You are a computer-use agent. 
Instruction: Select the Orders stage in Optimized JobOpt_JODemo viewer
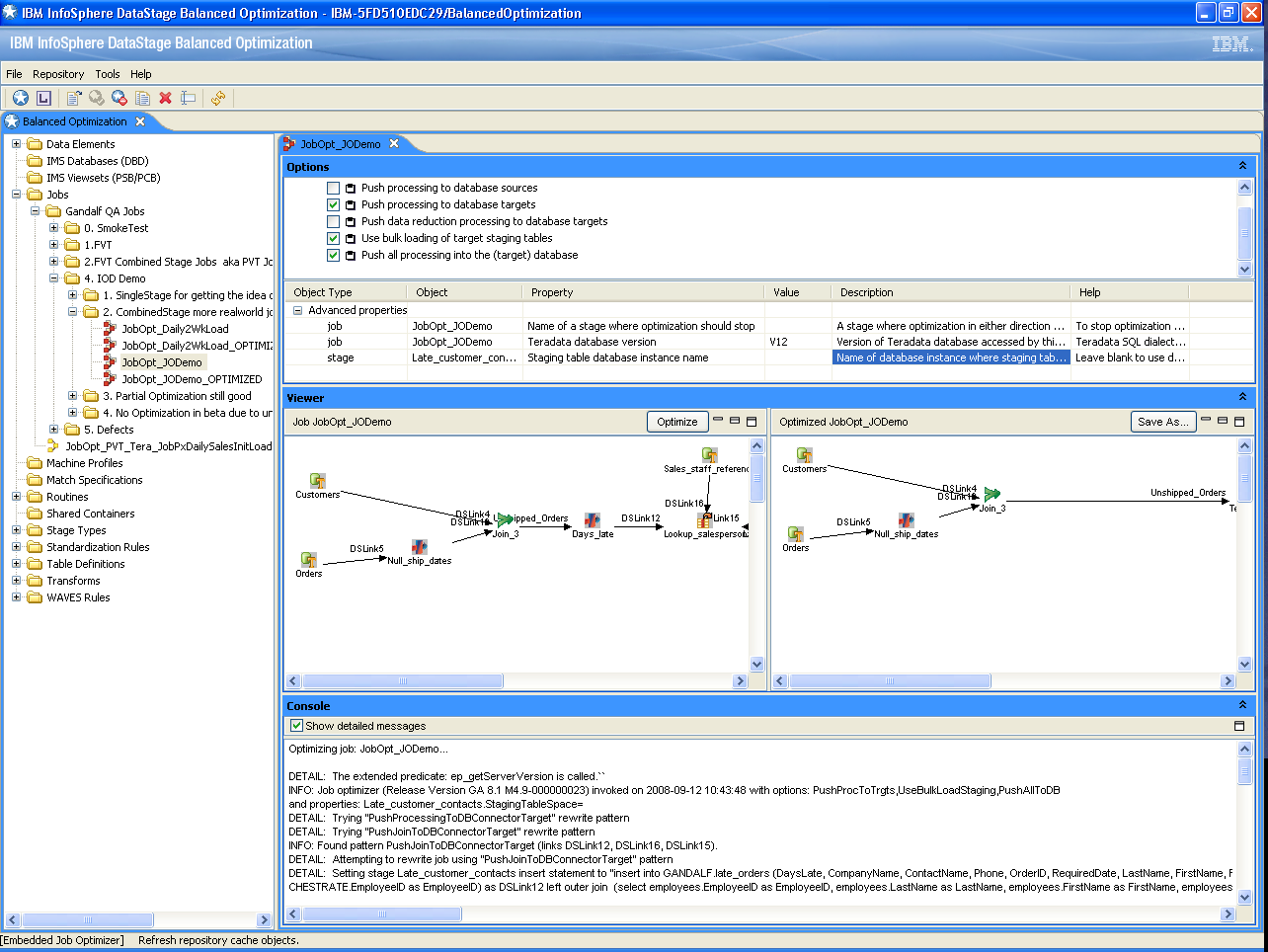click(796, 534)
